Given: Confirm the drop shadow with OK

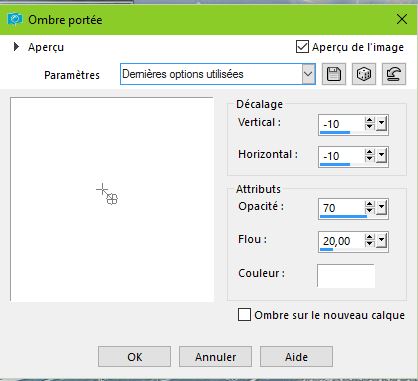Looking at the screenshot, I should [x=134, y=357].
